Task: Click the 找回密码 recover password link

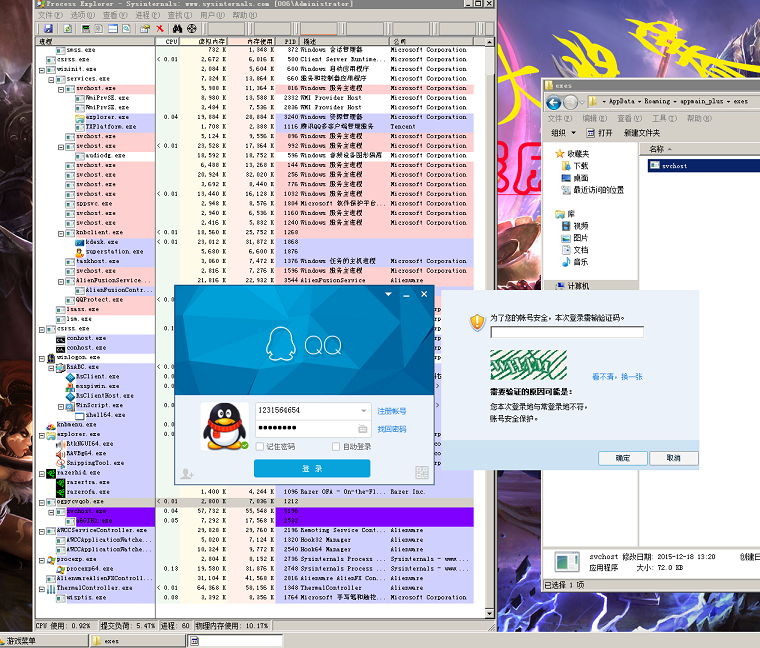Action: (392, 429)
